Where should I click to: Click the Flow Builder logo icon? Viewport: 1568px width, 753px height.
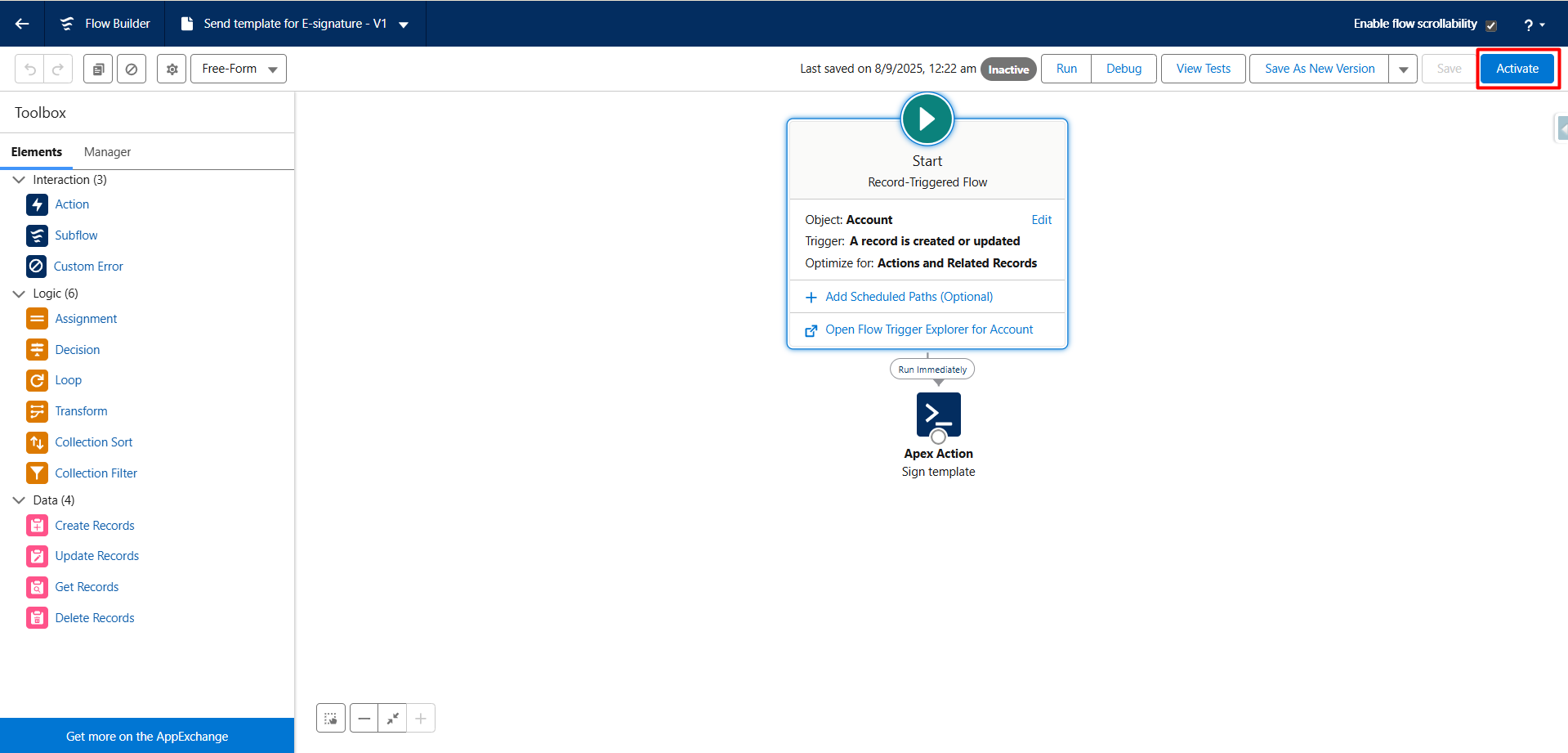tap(67, 24)
